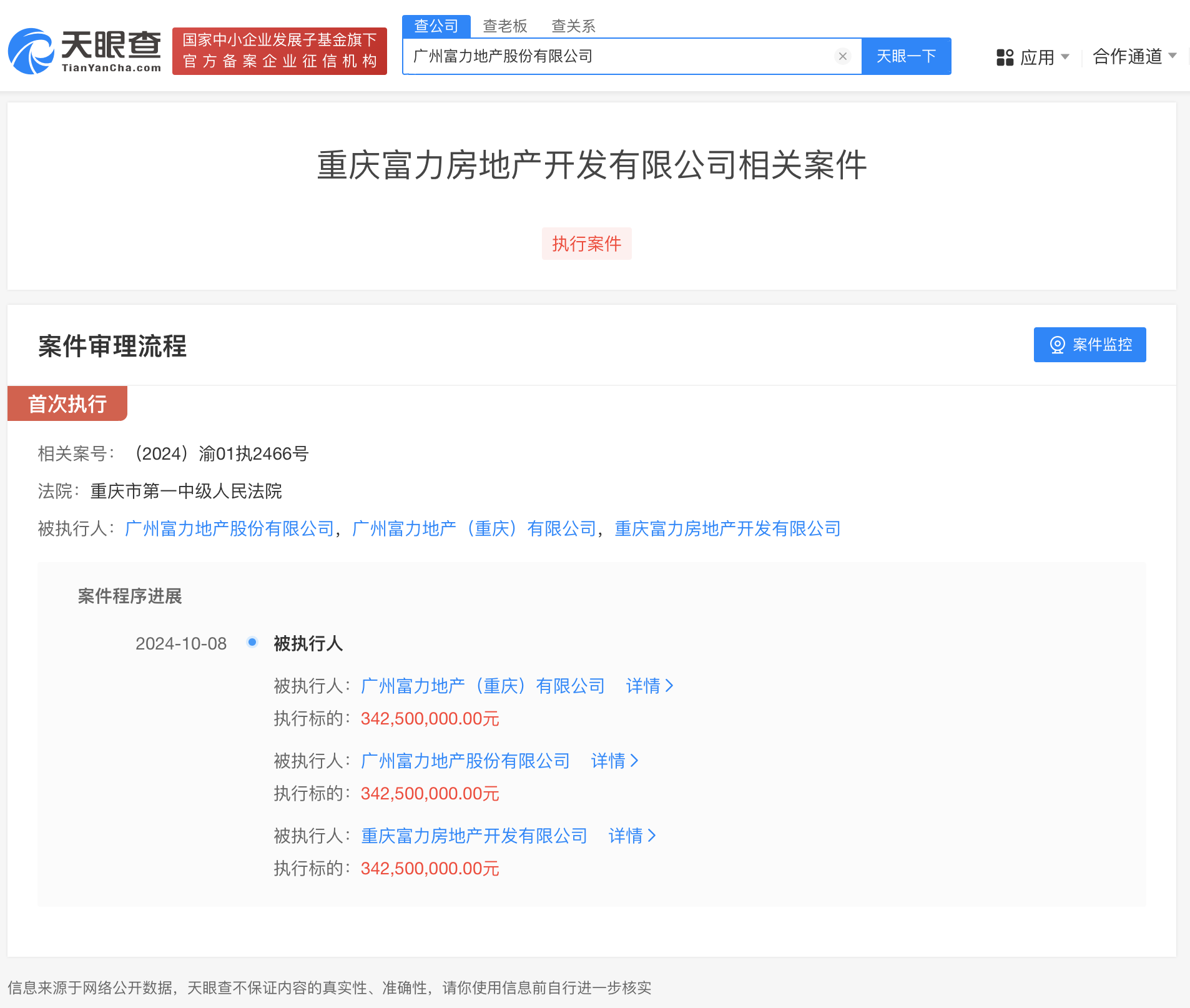Open 广州富力地产（重庆）有限公司 in the 被执行人 header line
The height and width of the screenshot is (1008, 1190).
(475, 529)
